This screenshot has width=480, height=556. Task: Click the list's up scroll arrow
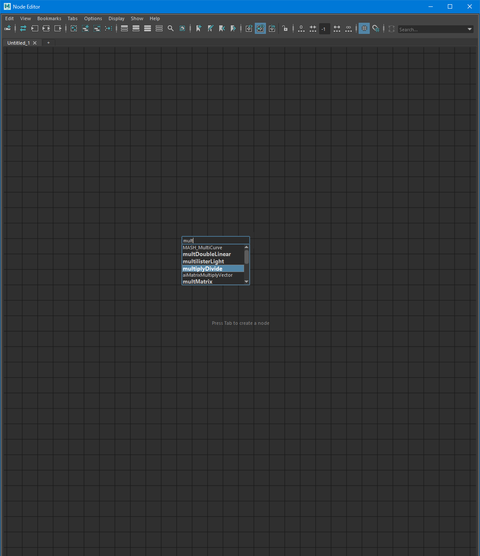pos(246,248)
